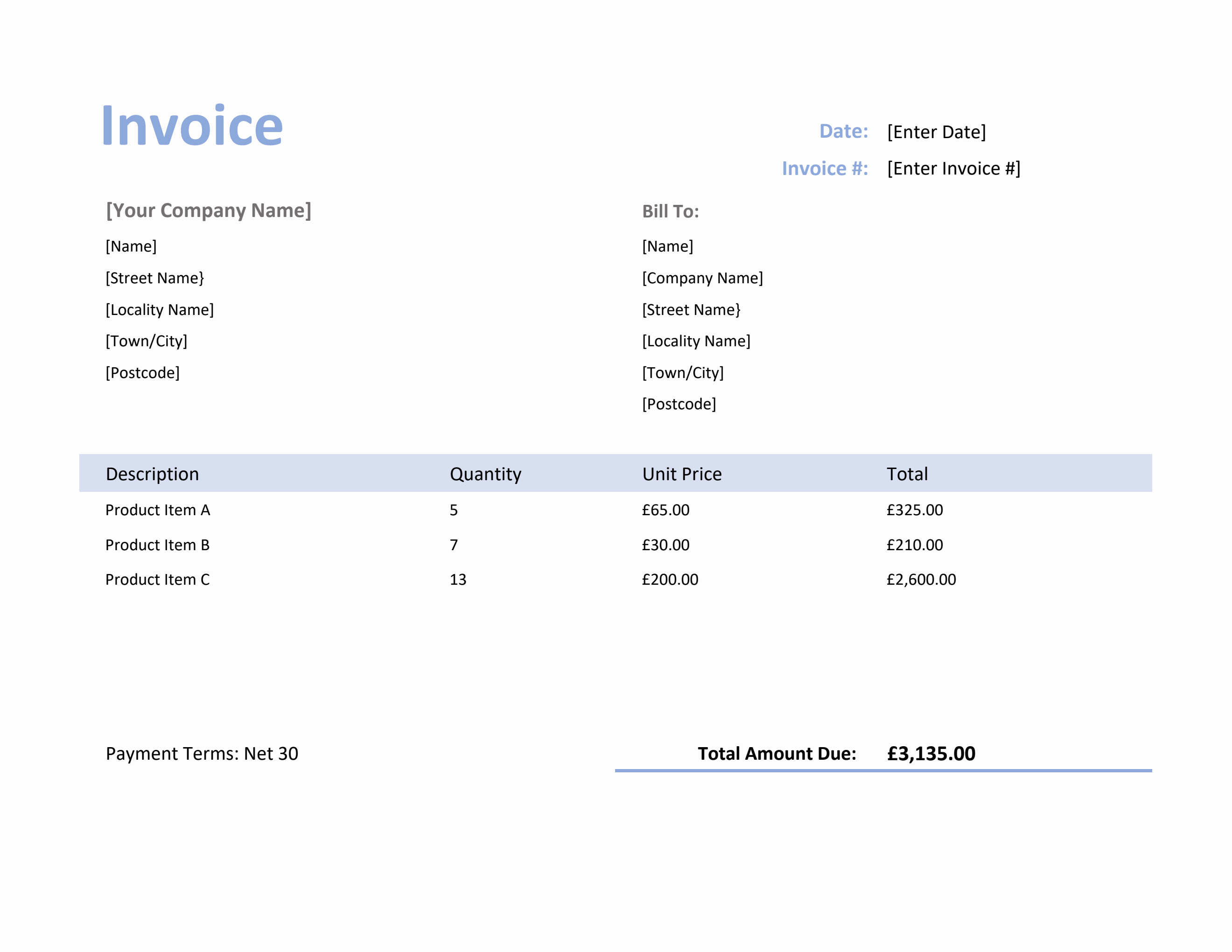Screen dimensions: 1232x952
Task: Click the Quantity column header
Action: click(485, 474)
